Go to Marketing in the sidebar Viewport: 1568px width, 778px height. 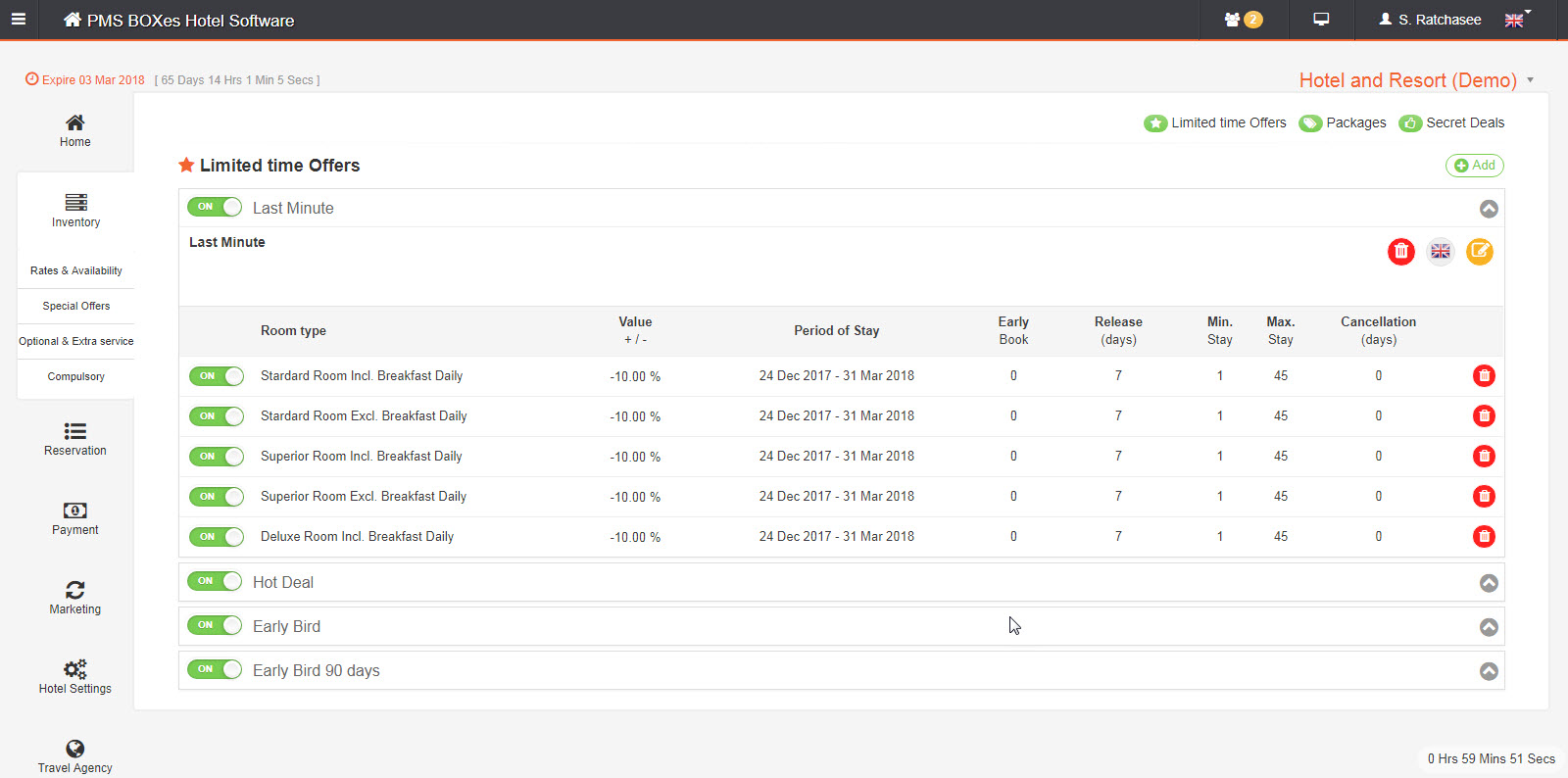pos(75,598)
